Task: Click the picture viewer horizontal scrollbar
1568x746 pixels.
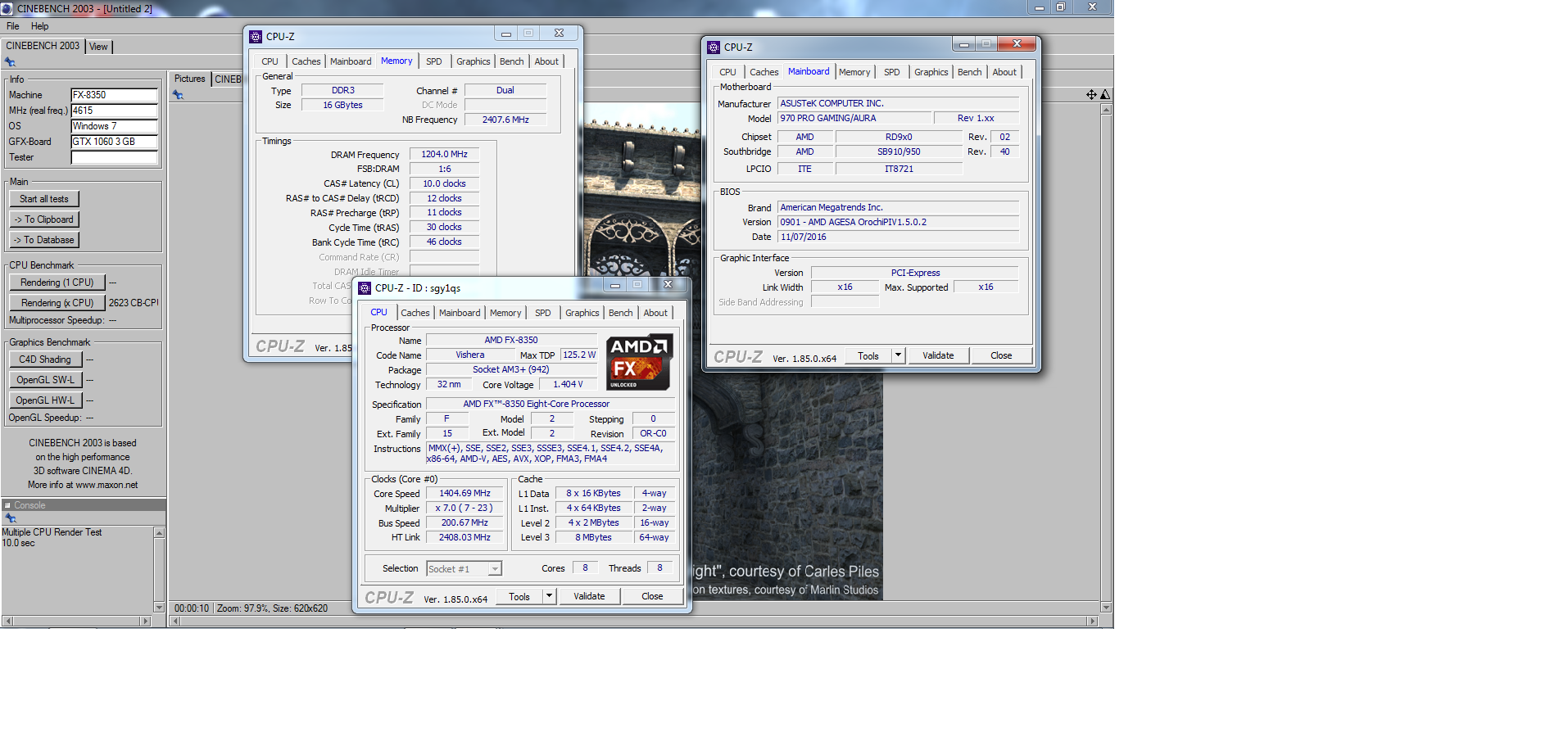Action: pyautogui.click(x=632, y=622)
